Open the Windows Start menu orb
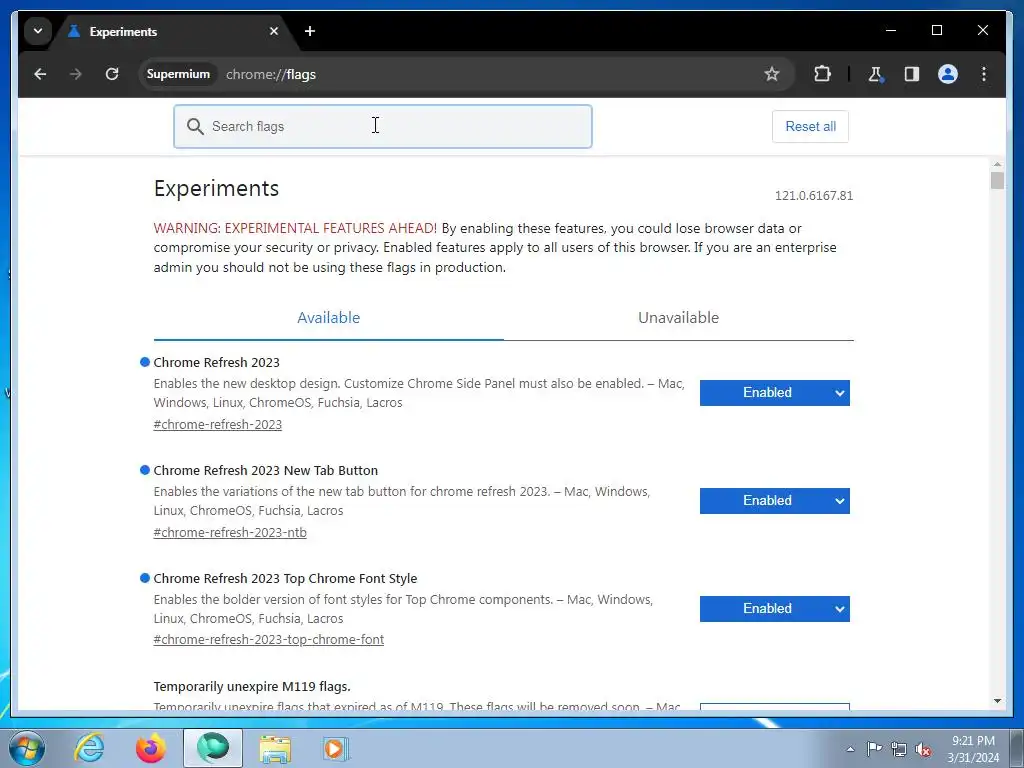 [x=26, y=748]
